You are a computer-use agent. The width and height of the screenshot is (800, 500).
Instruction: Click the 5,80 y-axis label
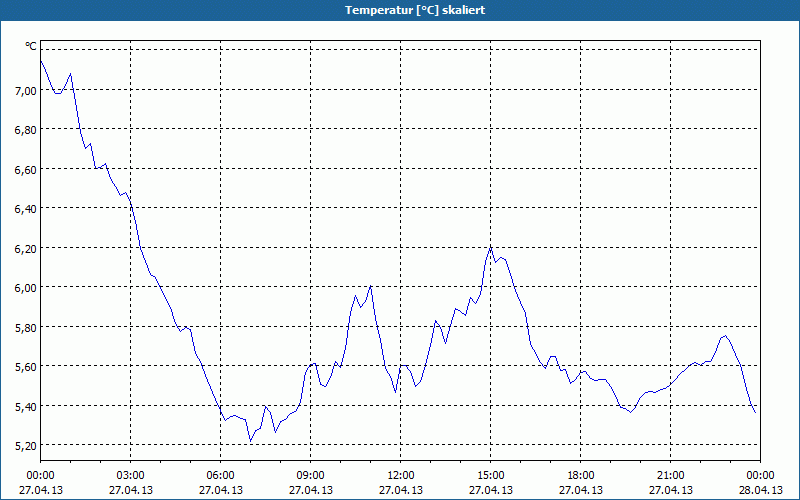26,327
